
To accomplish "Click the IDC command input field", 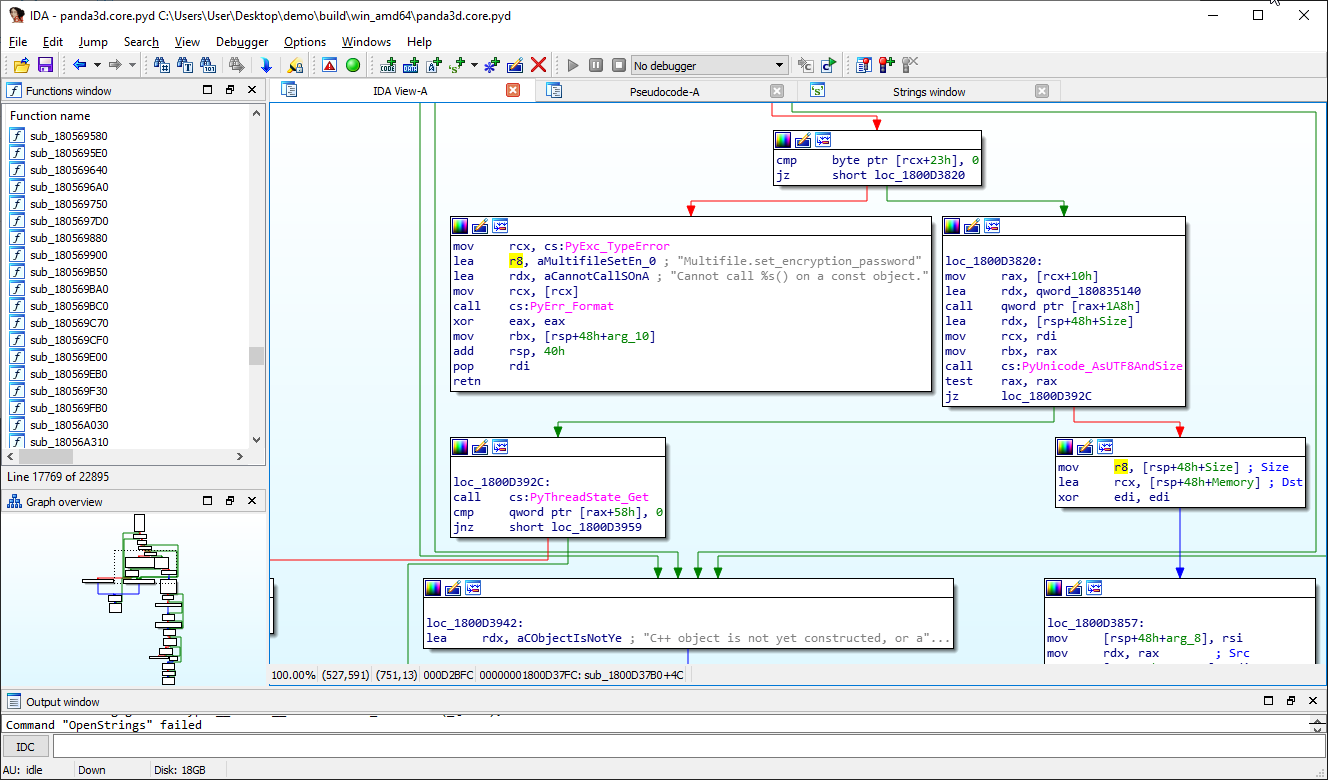I will 680,747.
